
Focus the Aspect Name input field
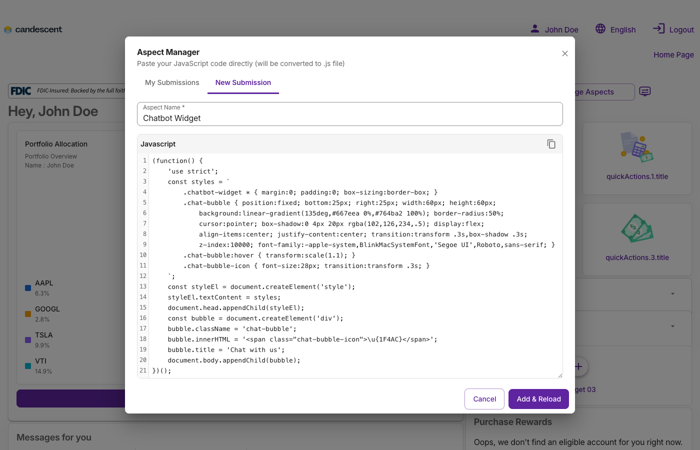[x=350, y=114]
